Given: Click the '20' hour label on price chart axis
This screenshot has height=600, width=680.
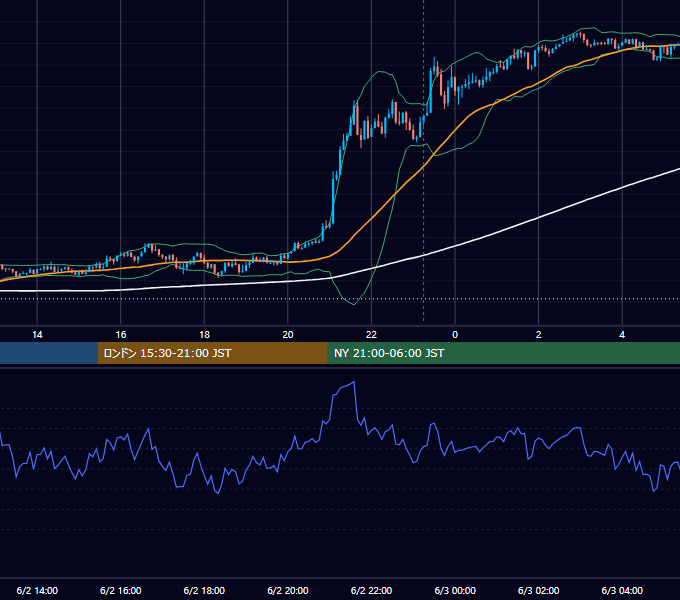Looking at the screenshot, I should point(288,335).
